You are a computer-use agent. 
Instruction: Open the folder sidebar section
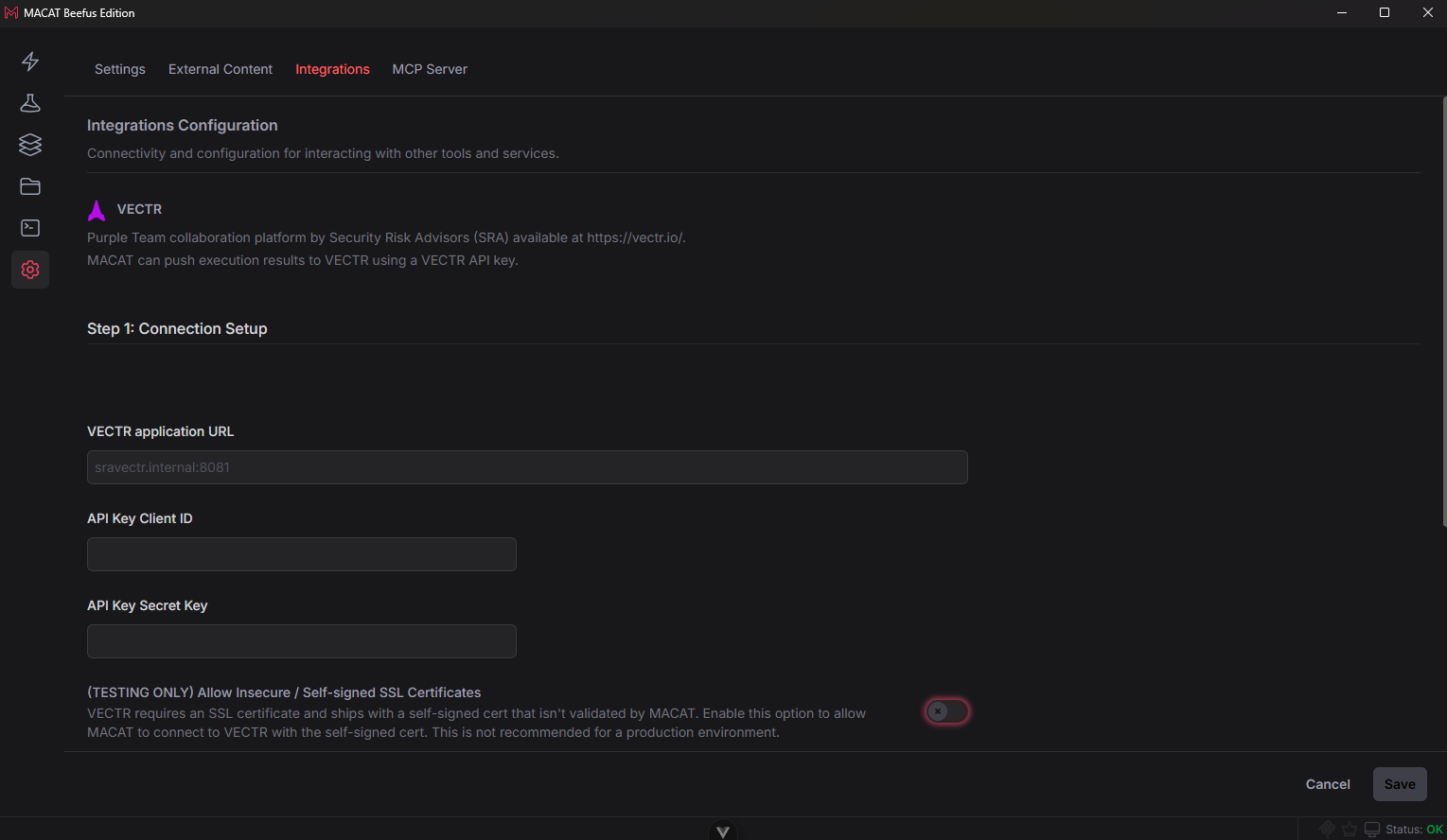30,186
